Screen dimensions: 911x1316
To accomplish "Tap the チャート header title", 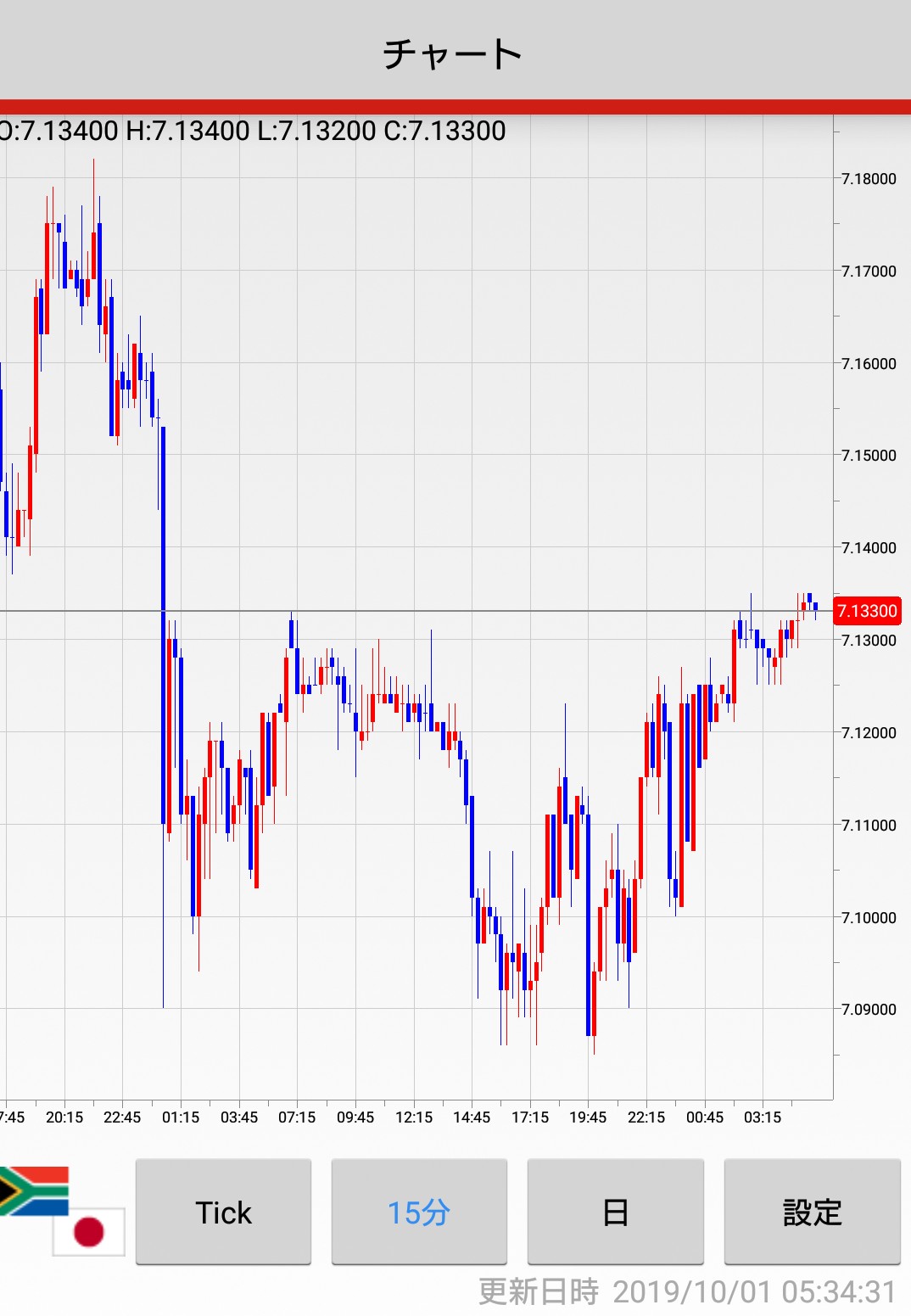I will coord(453,54).
